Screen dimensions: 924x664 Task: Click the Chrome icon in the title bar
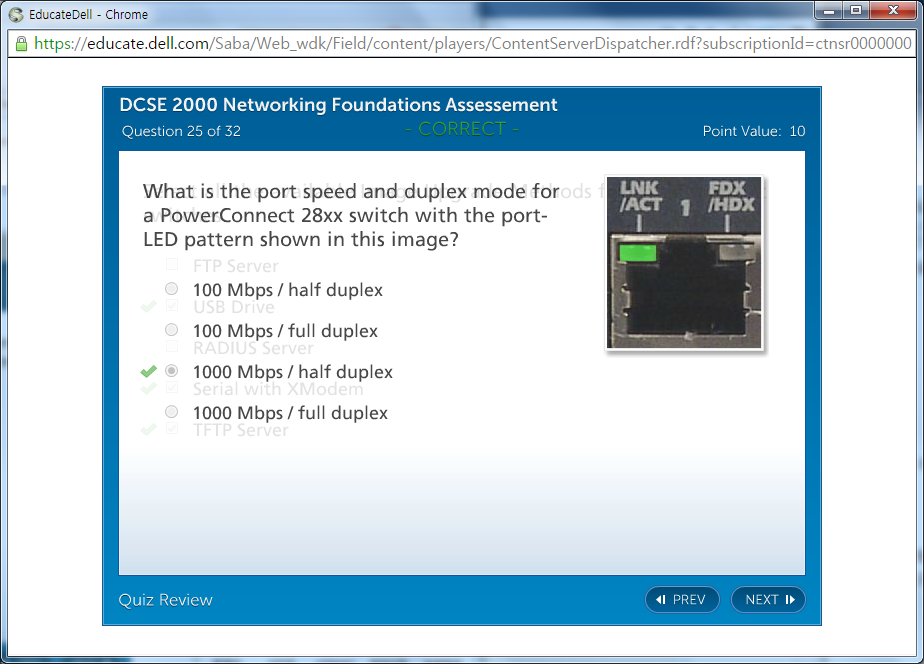[16, 15]
